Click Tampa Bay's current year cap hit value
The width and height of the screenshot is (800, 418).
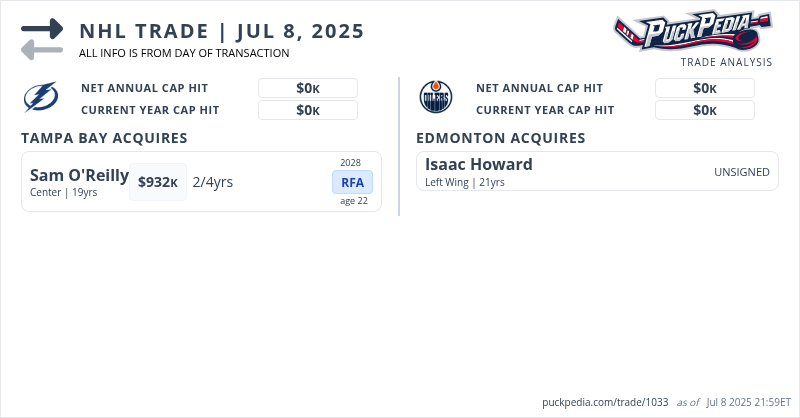pos(308,110)
